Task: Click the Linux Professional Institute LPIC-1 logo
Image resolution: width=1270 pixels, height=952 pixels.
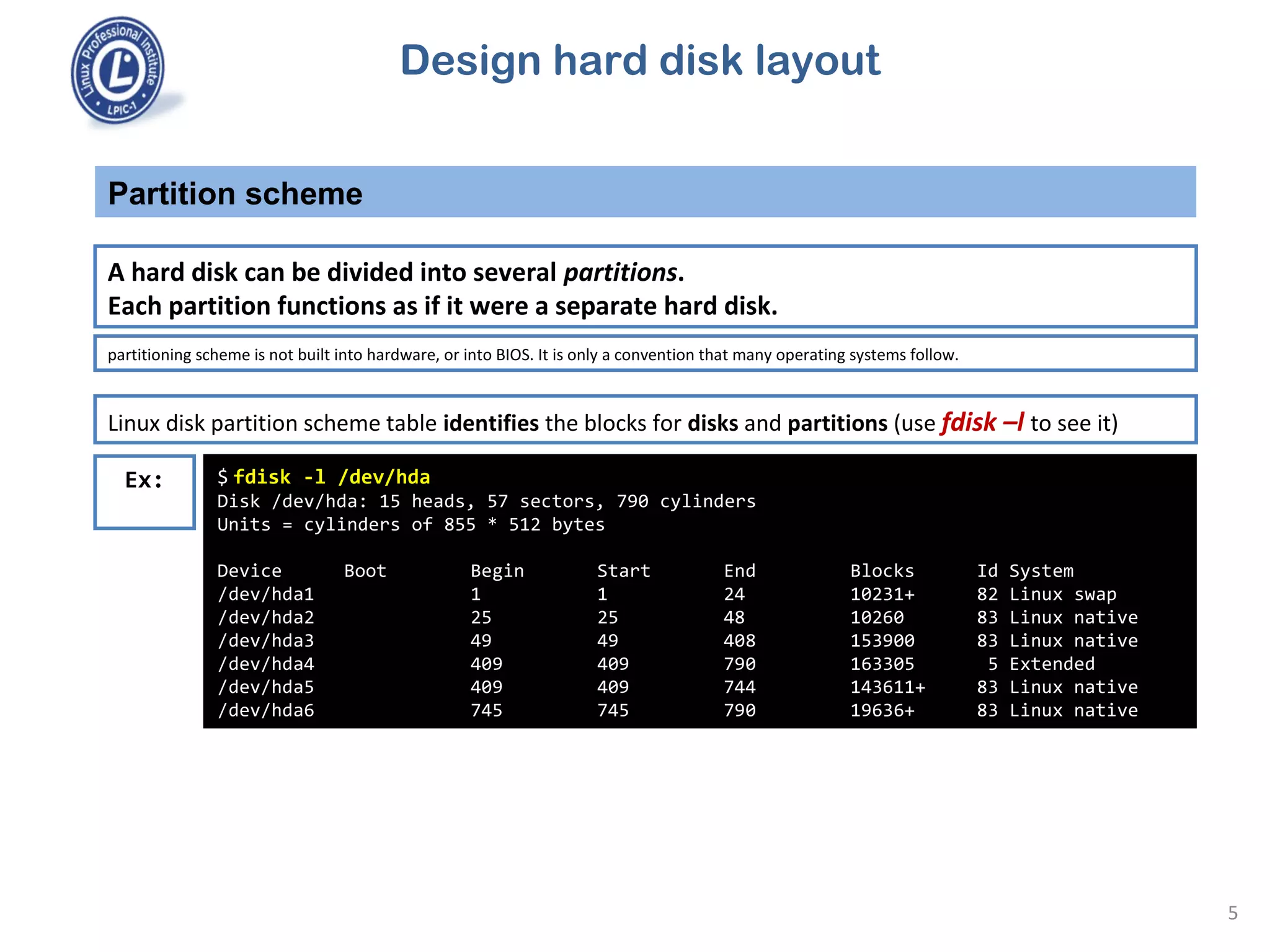Action: (x=119, y=71)
